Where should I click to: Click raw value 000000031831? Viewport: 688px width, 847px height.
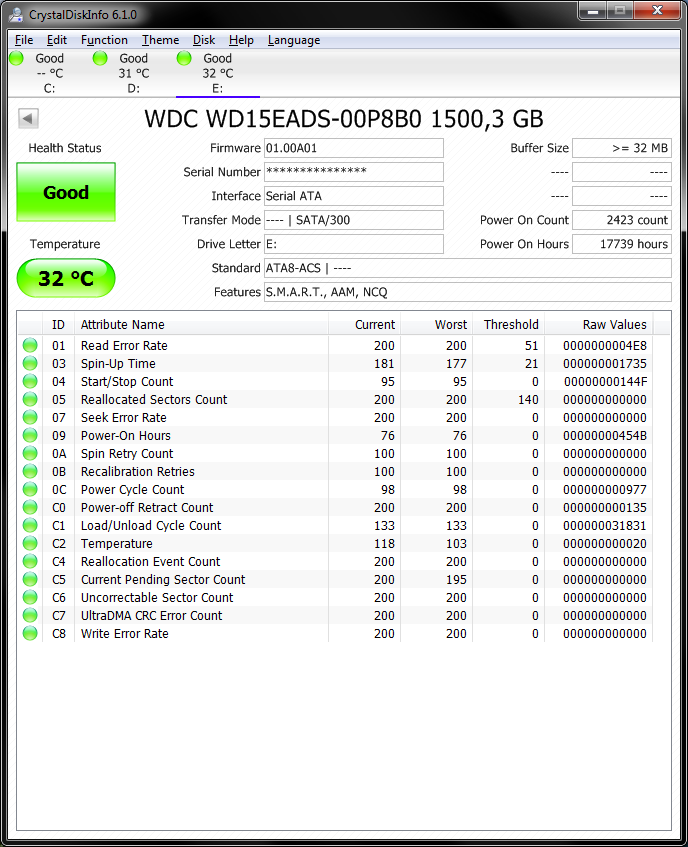(x=605, y=526)
